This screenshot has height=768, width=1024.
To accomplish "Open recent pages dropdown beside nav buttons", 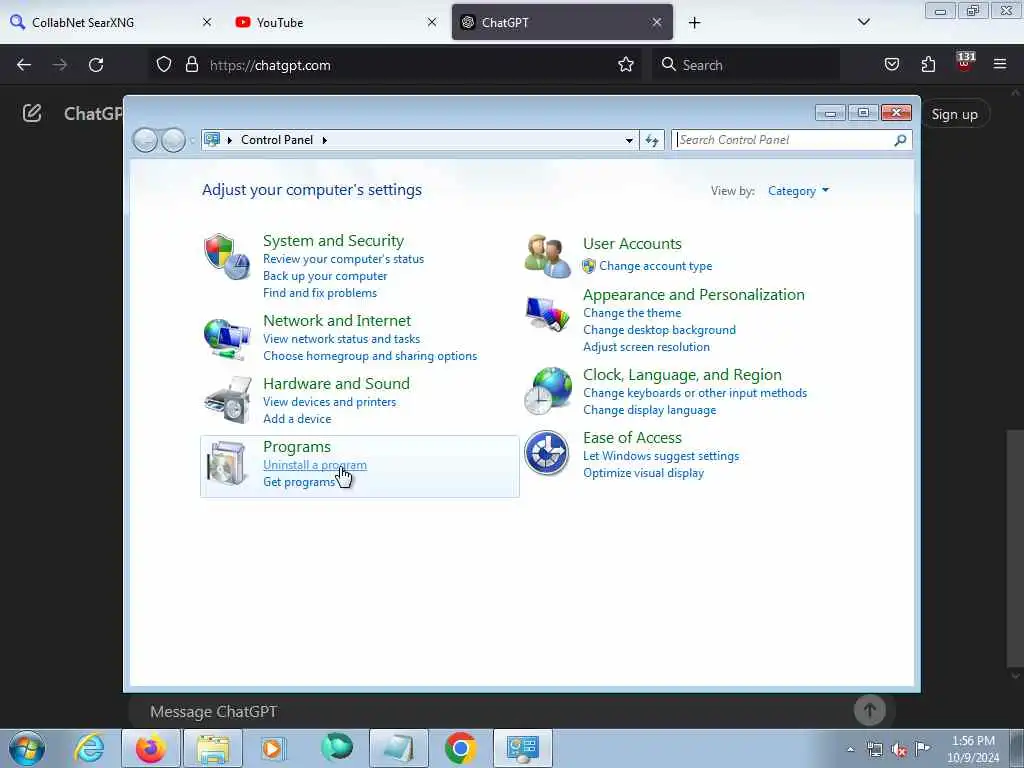I will coord(192,140).
